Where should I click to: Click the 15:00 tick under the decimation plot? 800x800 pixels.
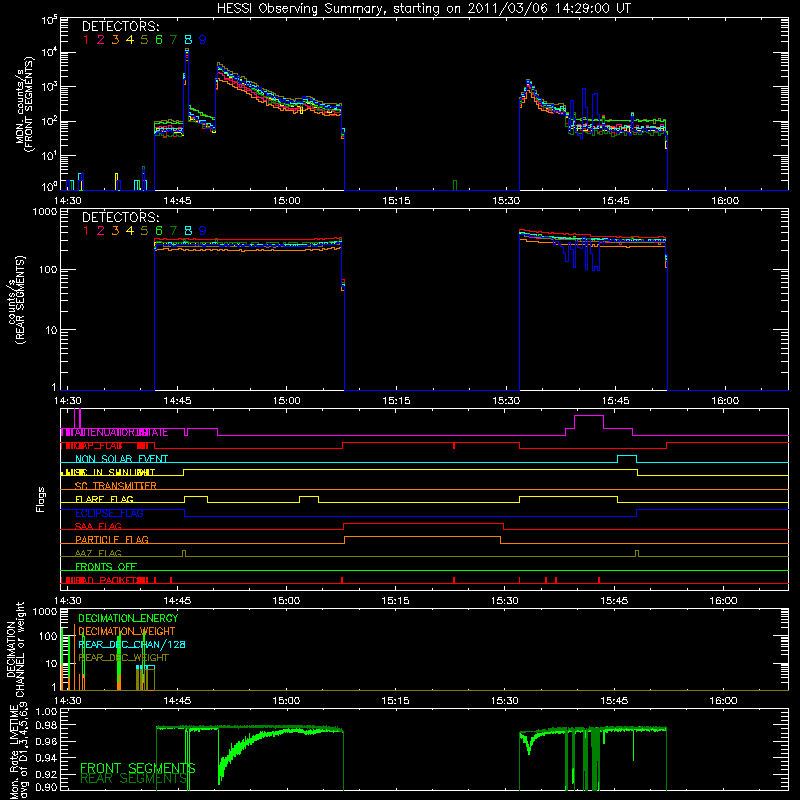pos(286,700)
